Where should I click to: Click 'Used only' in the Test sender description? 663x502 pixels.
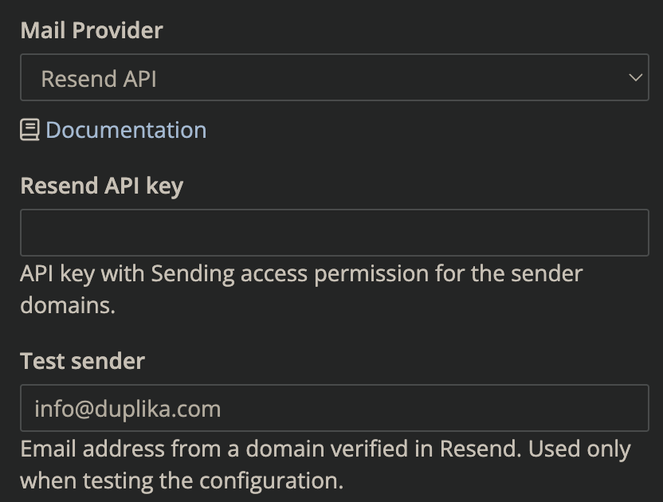click(580, 450)
